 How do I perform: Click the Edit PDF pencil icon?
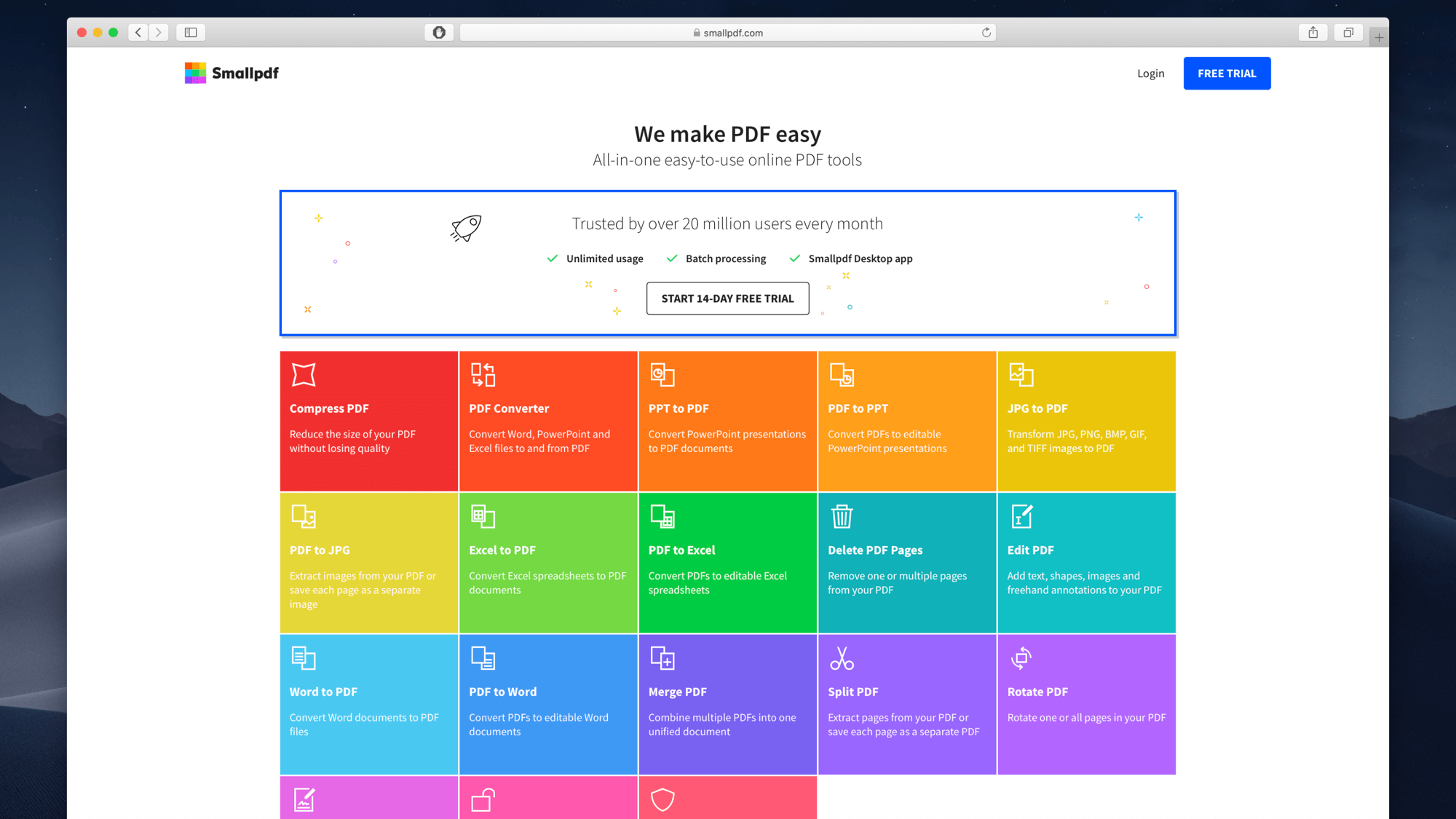[1021, 516]
